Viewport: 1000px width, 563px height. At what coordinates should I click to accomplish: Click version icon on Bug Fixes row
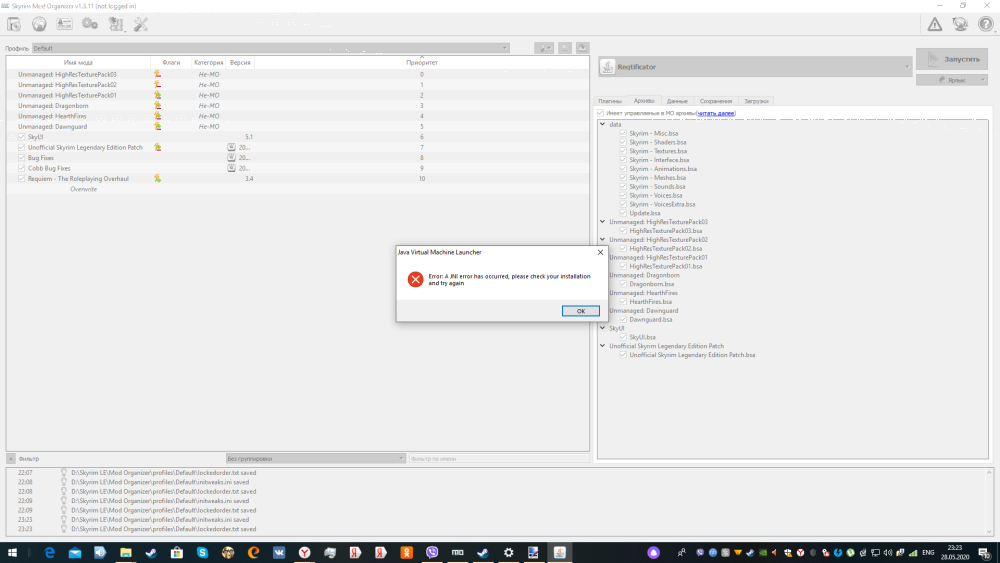[232, 157]
